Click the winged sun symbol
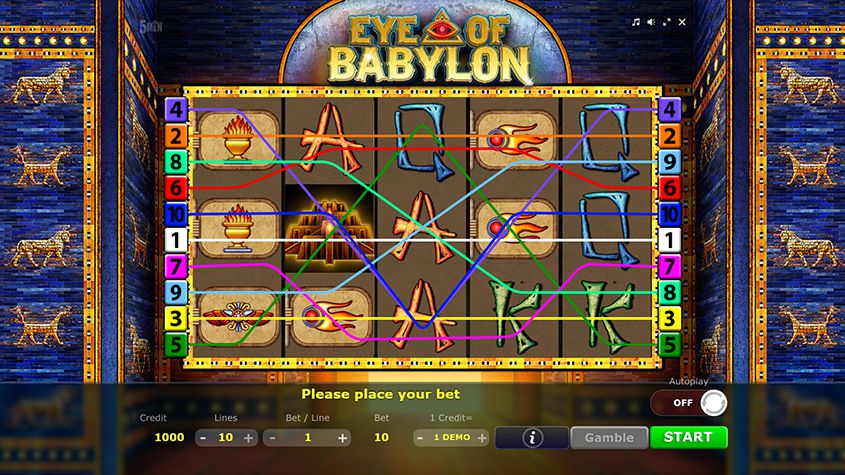This screenshot has width=845, height=475. (x=237, y=316)
